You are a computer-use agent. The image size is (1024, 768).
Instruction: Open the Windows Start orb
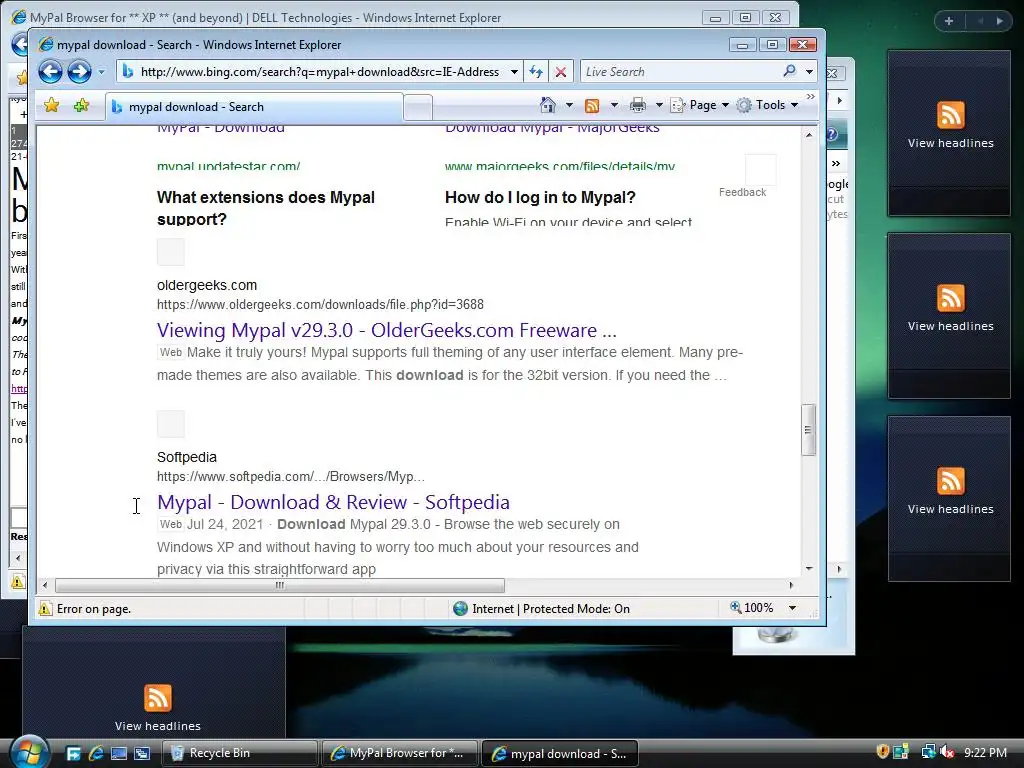pyautogui.click(x=28, y=752)
